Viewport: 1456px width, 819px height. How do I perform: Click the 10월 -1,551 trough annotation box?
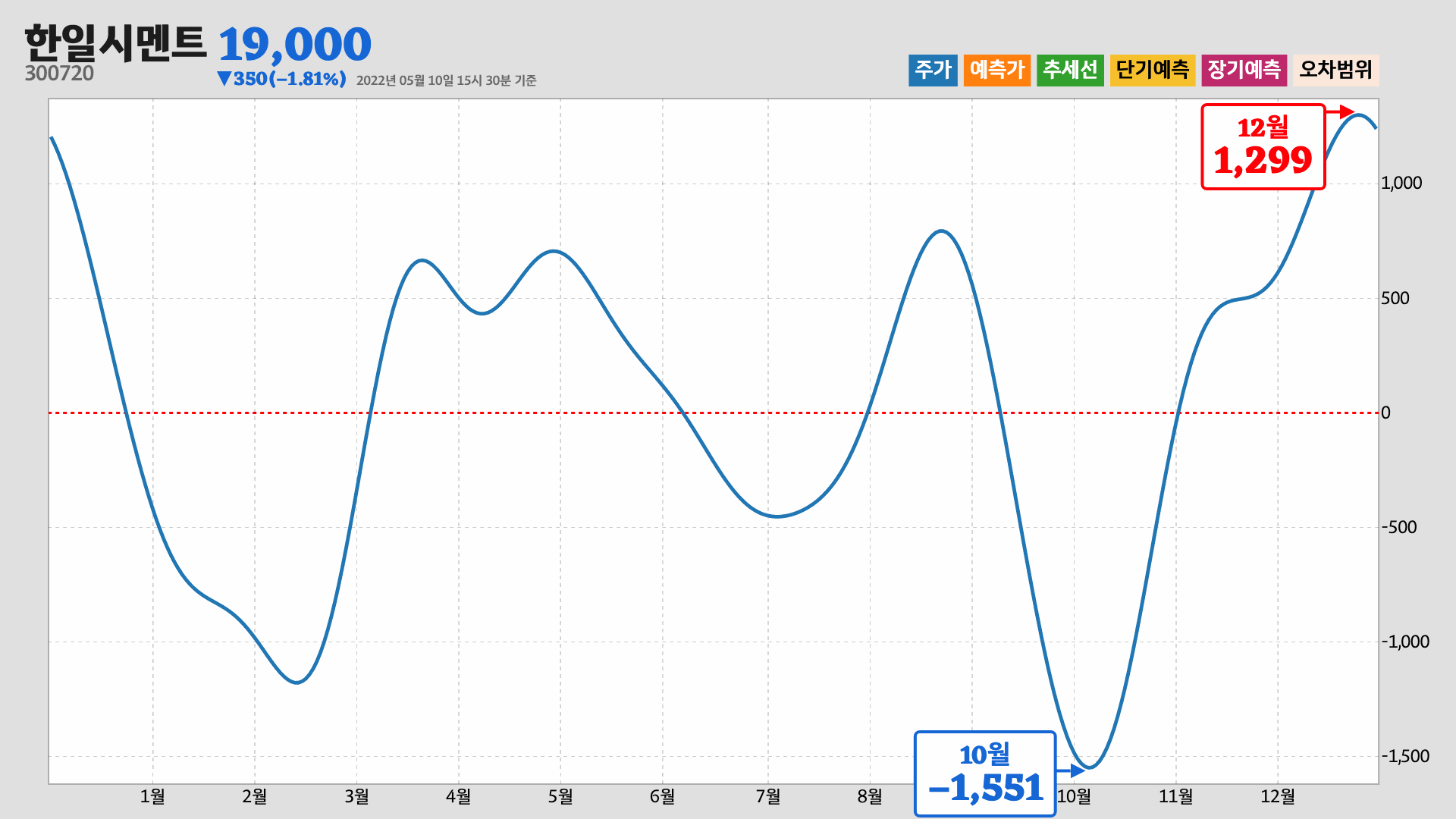pos(985,773)
